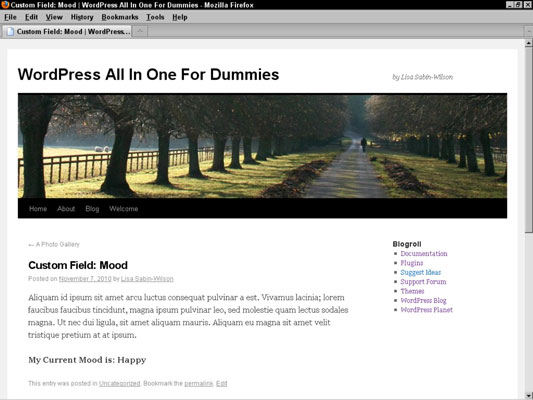Screen dimensions: 533x400
Task: Open the Plugins blogroll link
Action: click(x=412, y=263)
